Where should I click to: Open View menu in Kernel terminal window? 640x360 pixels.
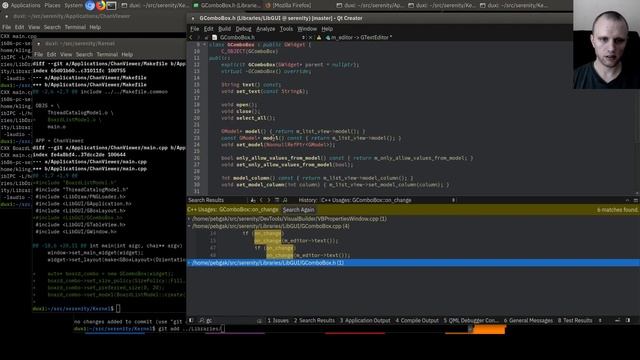tap(66, 54)
